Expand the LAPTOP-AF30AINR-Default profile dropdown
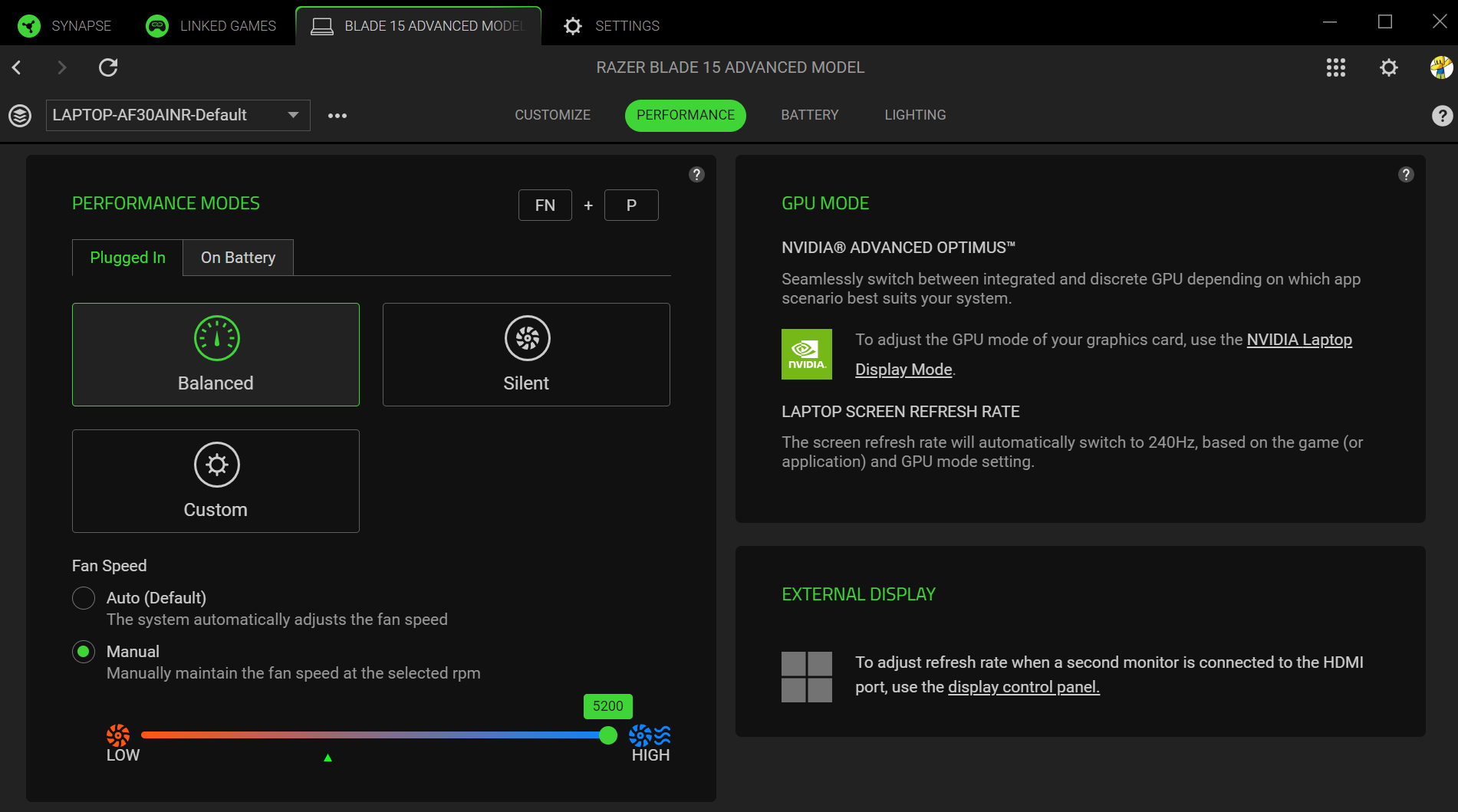The width and height of the screenshot is (1458, 812). (178, 115)
